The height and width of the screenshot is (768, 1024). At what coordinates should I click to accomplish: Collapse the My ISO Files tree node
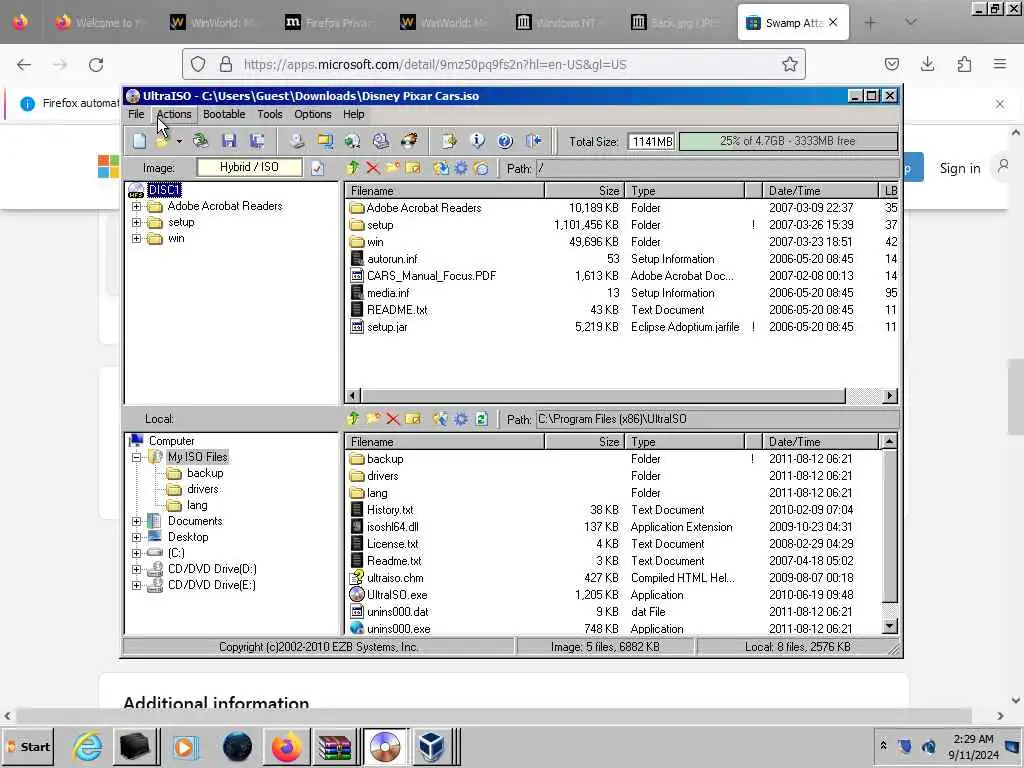tap(136, 457)
